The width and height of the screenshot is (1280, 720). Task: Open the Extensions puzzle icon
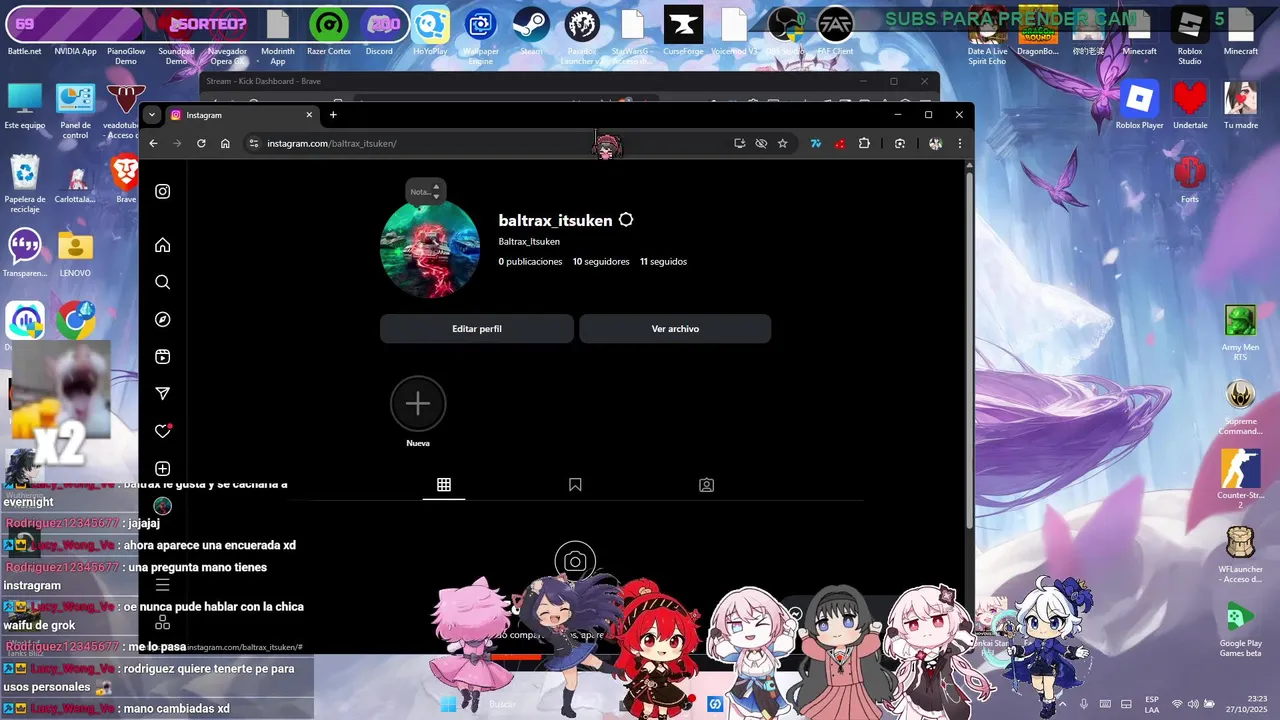864,143
